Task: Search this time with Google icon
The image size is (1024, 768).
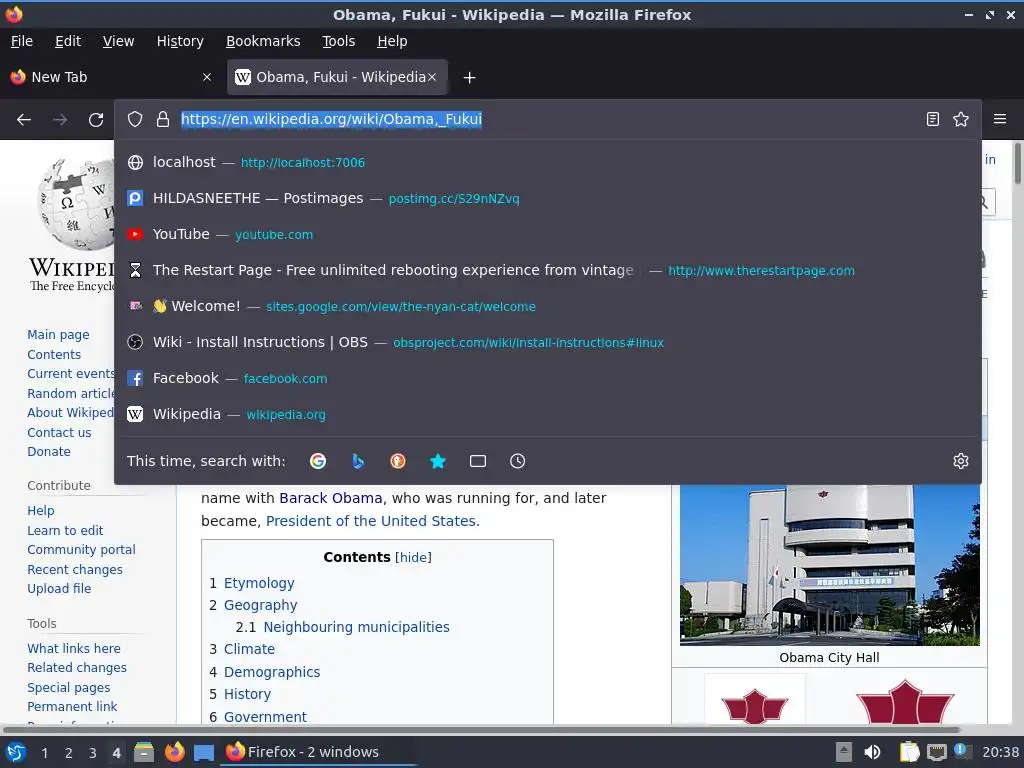Action: tap(318, 461)
